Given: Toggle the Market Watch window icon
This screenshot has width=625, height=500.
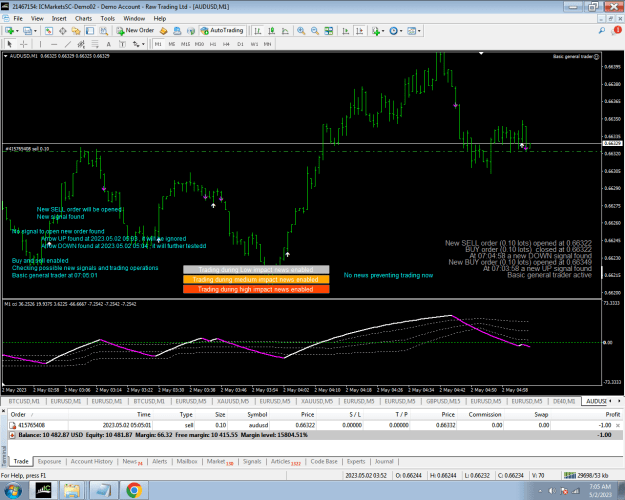Looking at the screenshot, I should click(49, 31).
